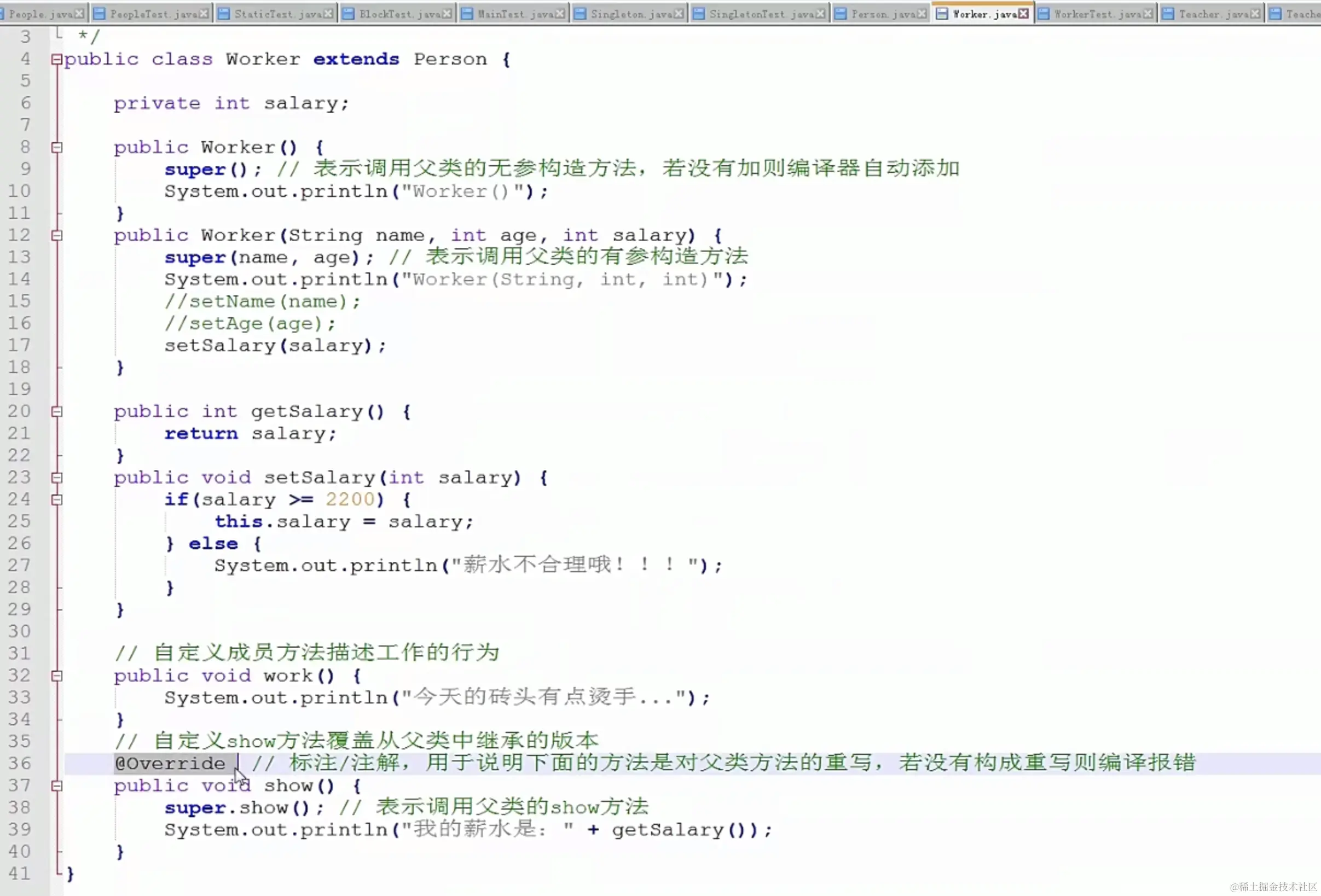This screenshot has width=1321, height=896.
Task: Close the MainTest.java tab
Action: pyautogui.click(x=560, y=14)
